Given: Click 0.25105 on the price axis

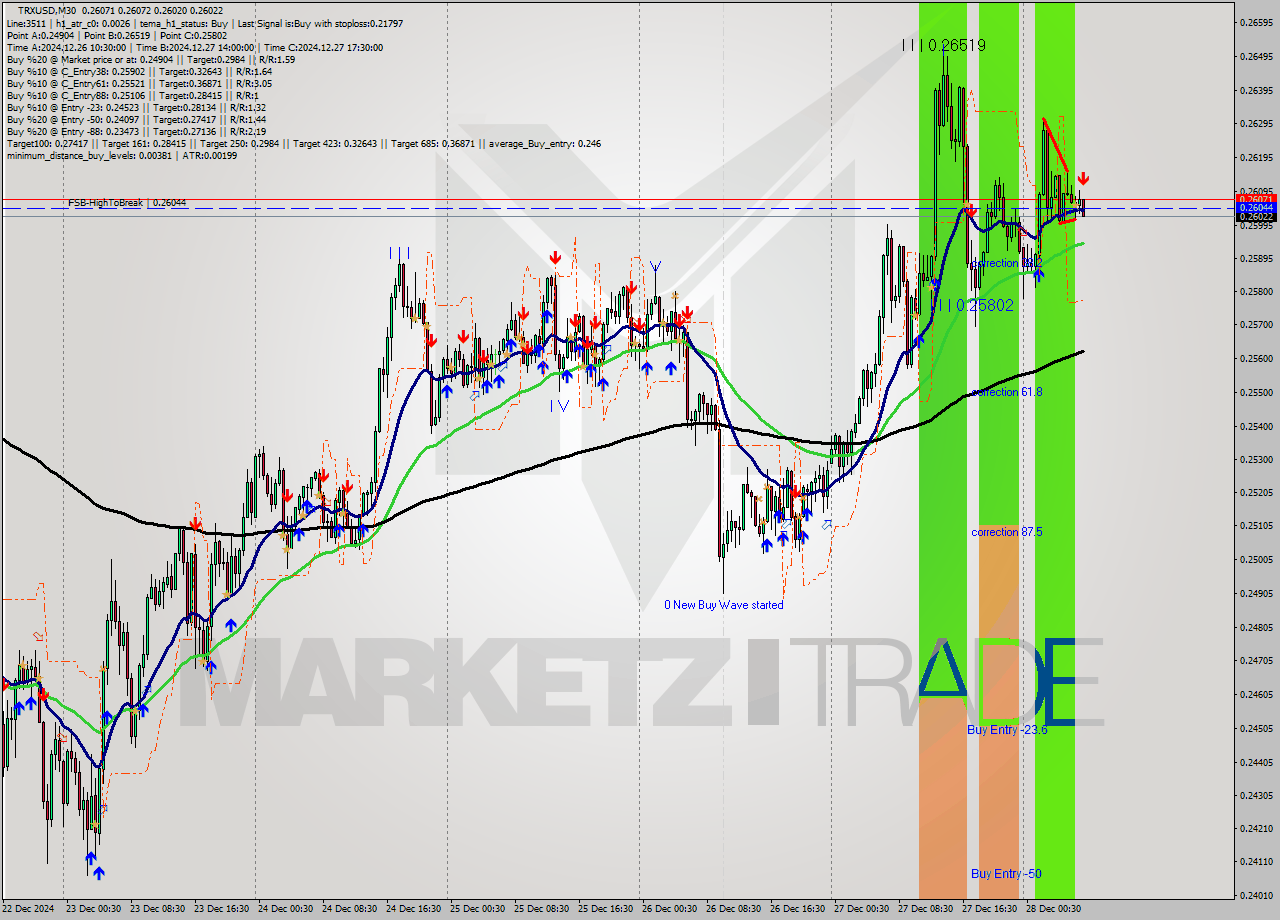Looking at the screenshot, I should (1257, 526).
